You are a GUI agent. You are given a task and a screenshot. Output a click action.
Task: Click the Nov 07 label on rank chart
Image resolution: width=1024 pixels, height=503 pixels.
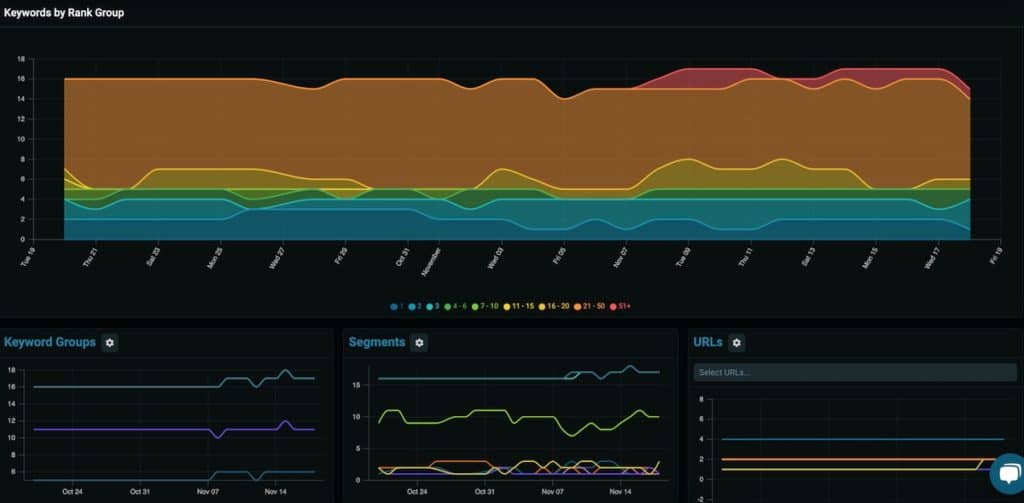[621, 255]
